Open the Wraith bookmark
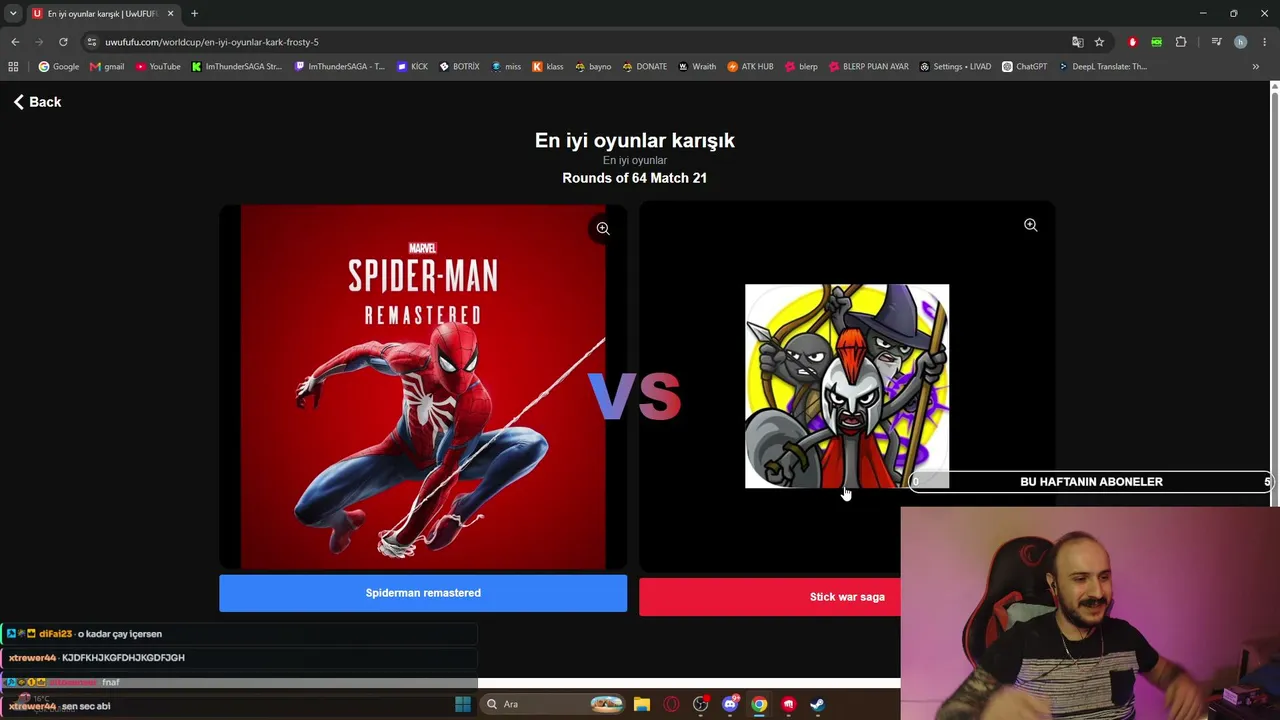1280x720 pixels. click(x=697, y=67)
